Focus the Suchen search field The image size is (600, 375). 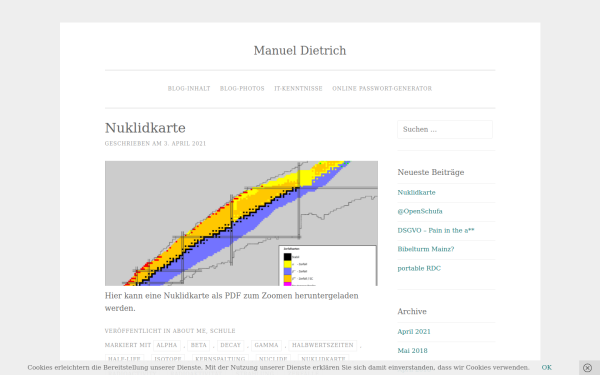pyautogui.click(x=445, y=129)
